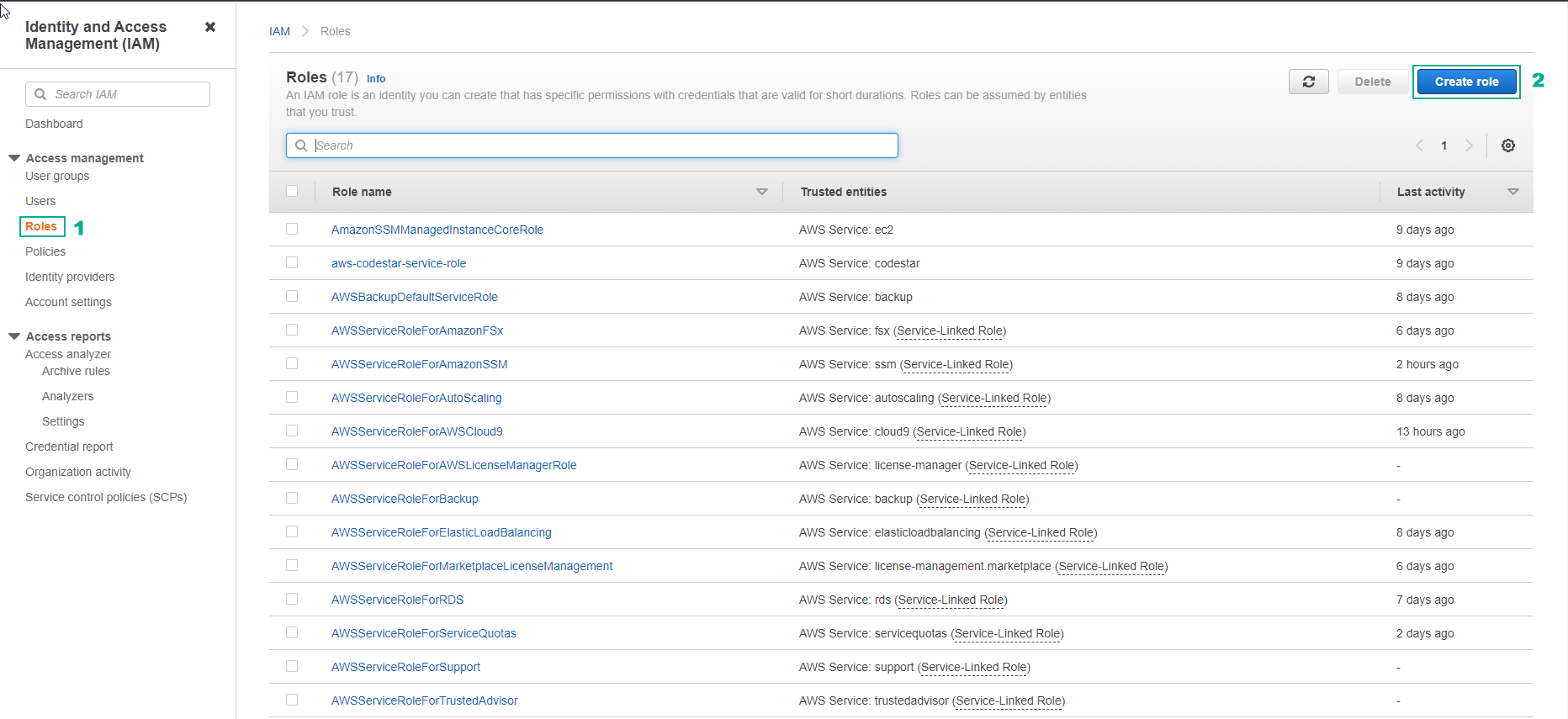This screenshot has width=1568, height=719.
Task: Tick the AWSServiceRoleForRDS checkbox
Action: [292, 599]
